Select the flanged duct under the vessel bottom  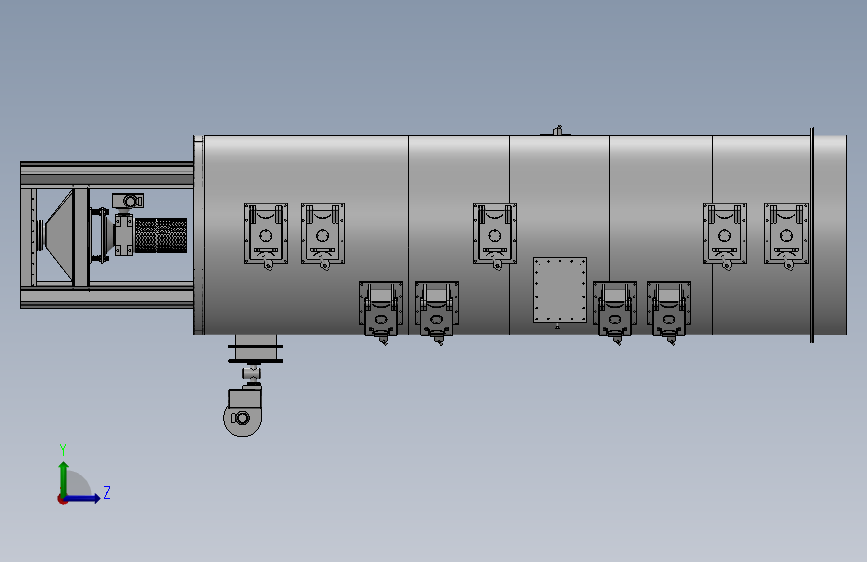[x=255, y=349]
